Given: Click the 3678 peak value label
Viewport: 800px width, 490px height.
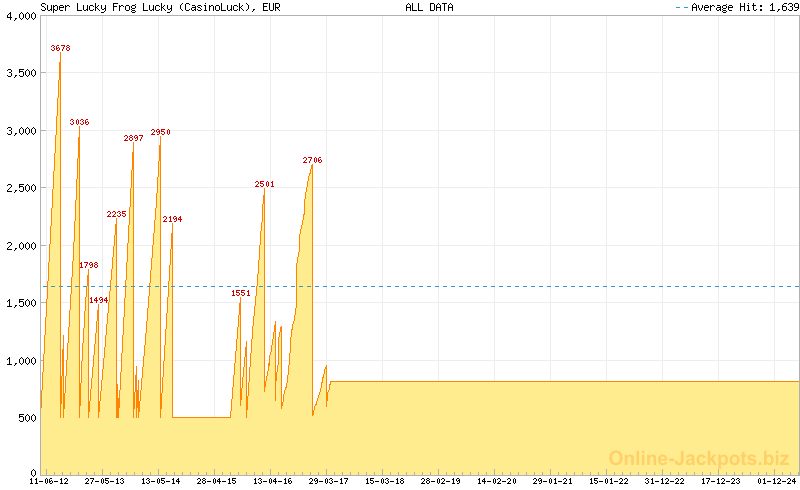Looking at the screenshot, I should click(x=60, y=48).
